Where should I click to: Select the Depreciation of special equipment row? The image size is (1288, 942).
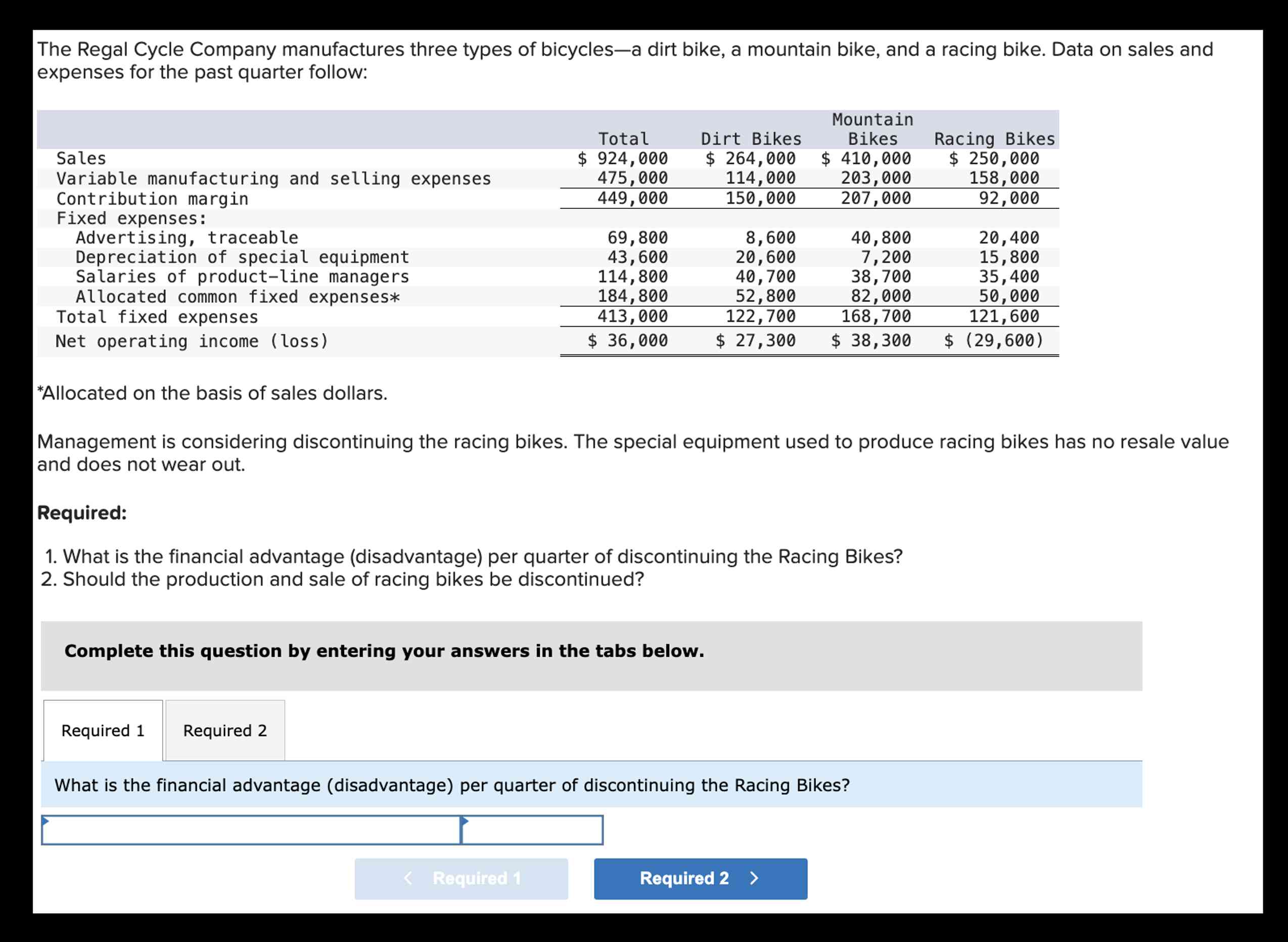[242, 256]
